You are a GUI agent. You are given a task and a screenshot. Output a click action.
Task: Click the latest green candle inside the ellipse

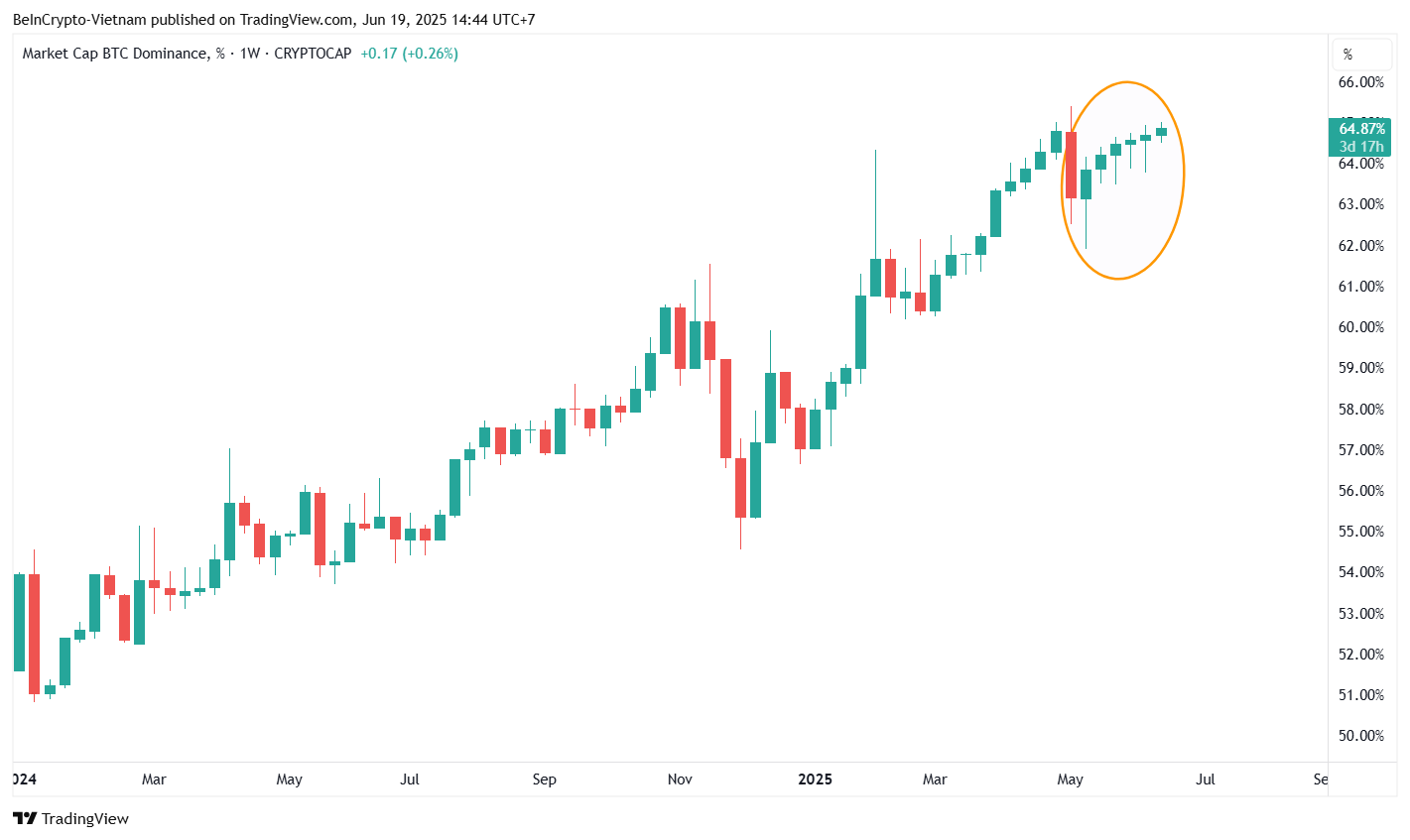1161,132
